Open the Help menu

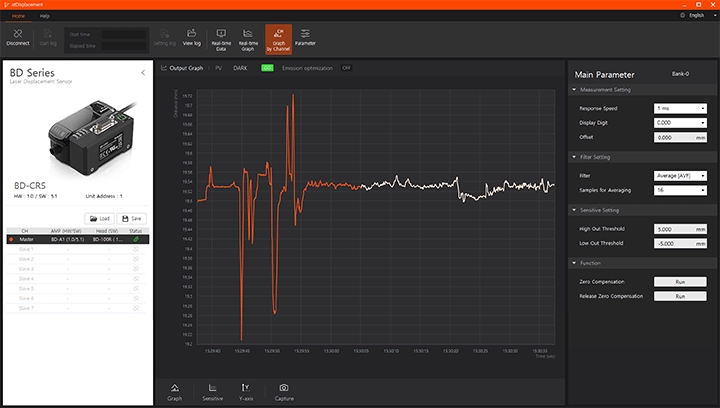[44, 16]
